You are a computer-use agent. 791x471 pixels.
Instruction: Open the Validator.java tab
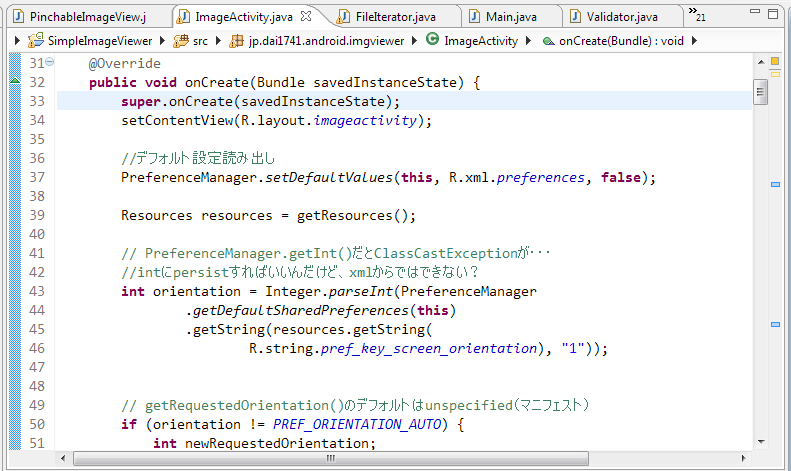(622, 17)
